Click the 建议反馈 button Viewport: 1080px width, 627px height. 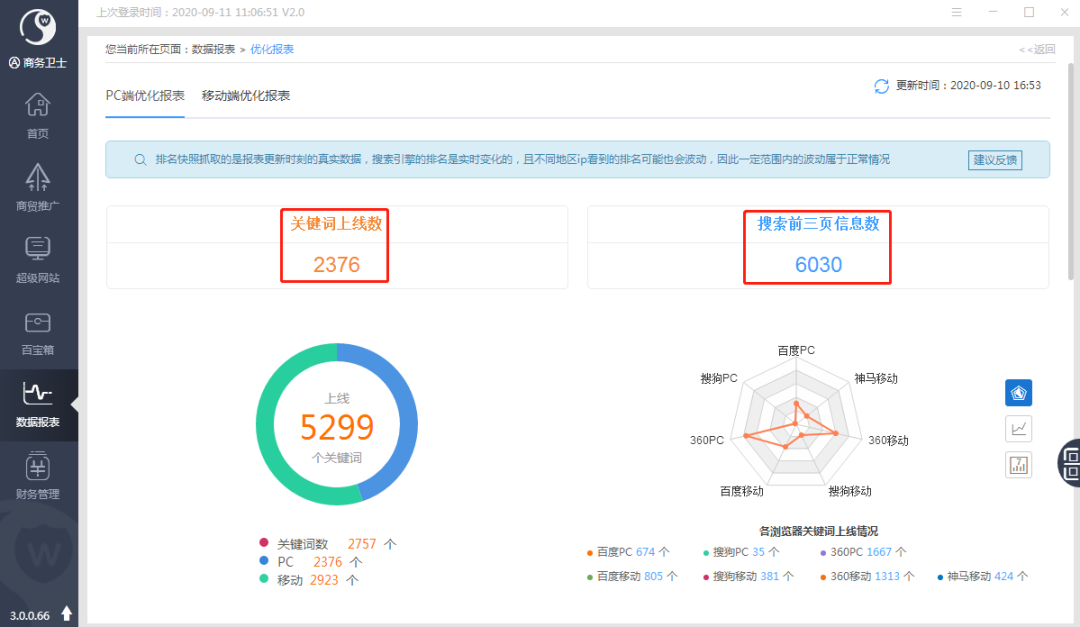point(995,160)
